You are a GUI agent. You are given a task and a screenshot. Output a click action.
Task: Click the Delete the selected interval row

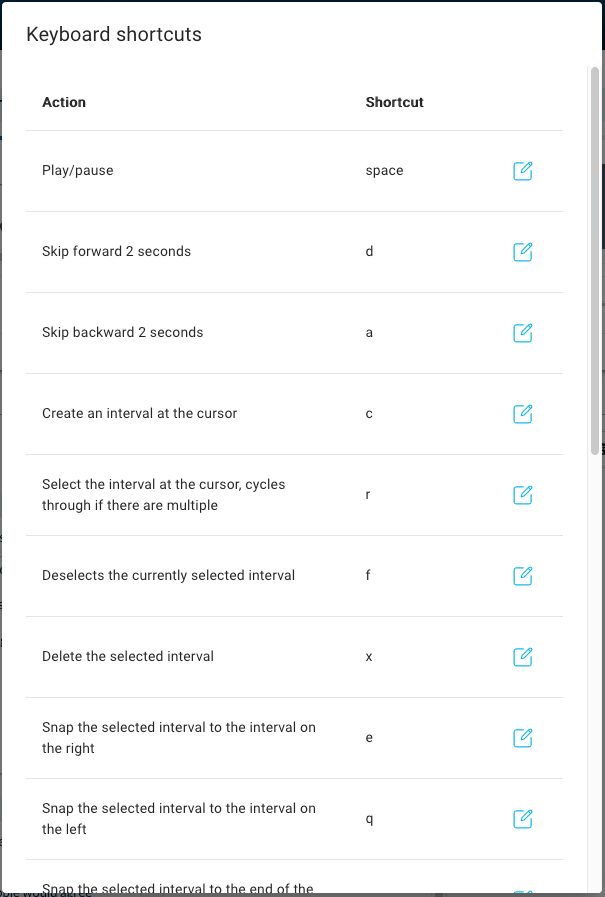[128, 657]
